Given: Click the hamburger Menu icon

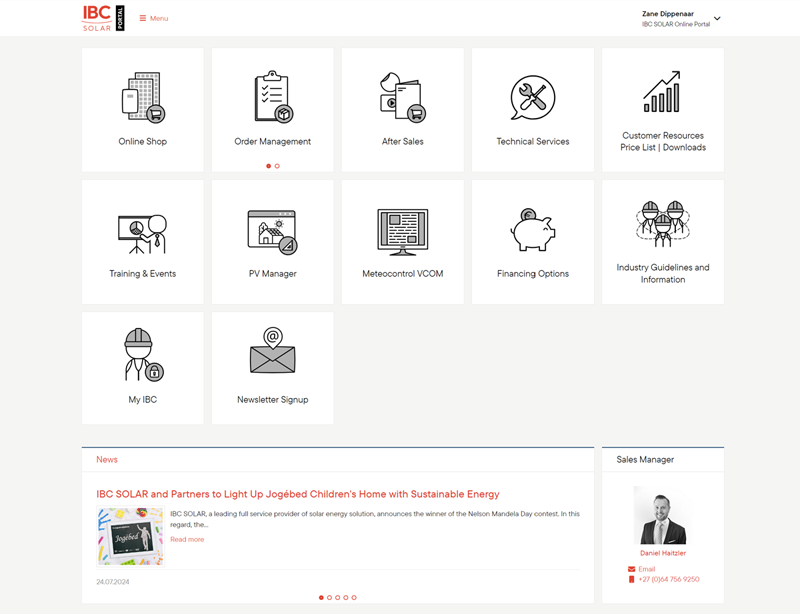Looking at the screenshot, I should click(x=143, y=18).
